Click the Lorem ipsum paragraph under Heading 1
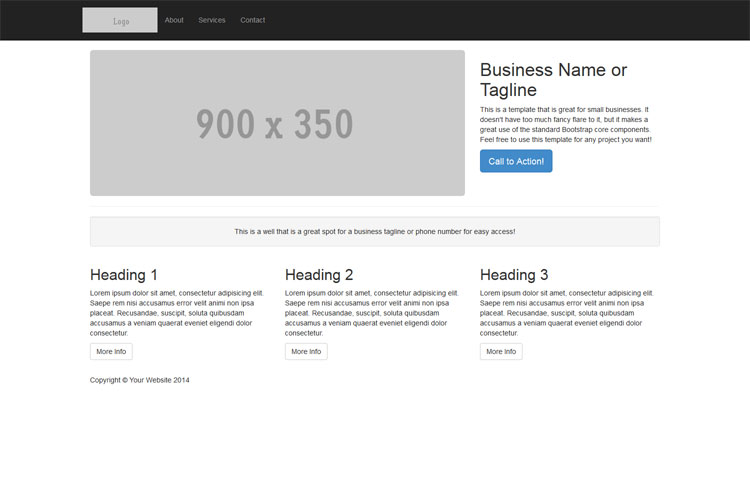 (x=177, y=313)
